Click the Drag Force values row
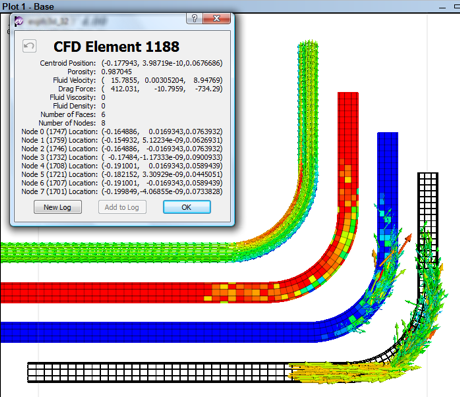The image size is (460, 397). click(x=162, y=89)
